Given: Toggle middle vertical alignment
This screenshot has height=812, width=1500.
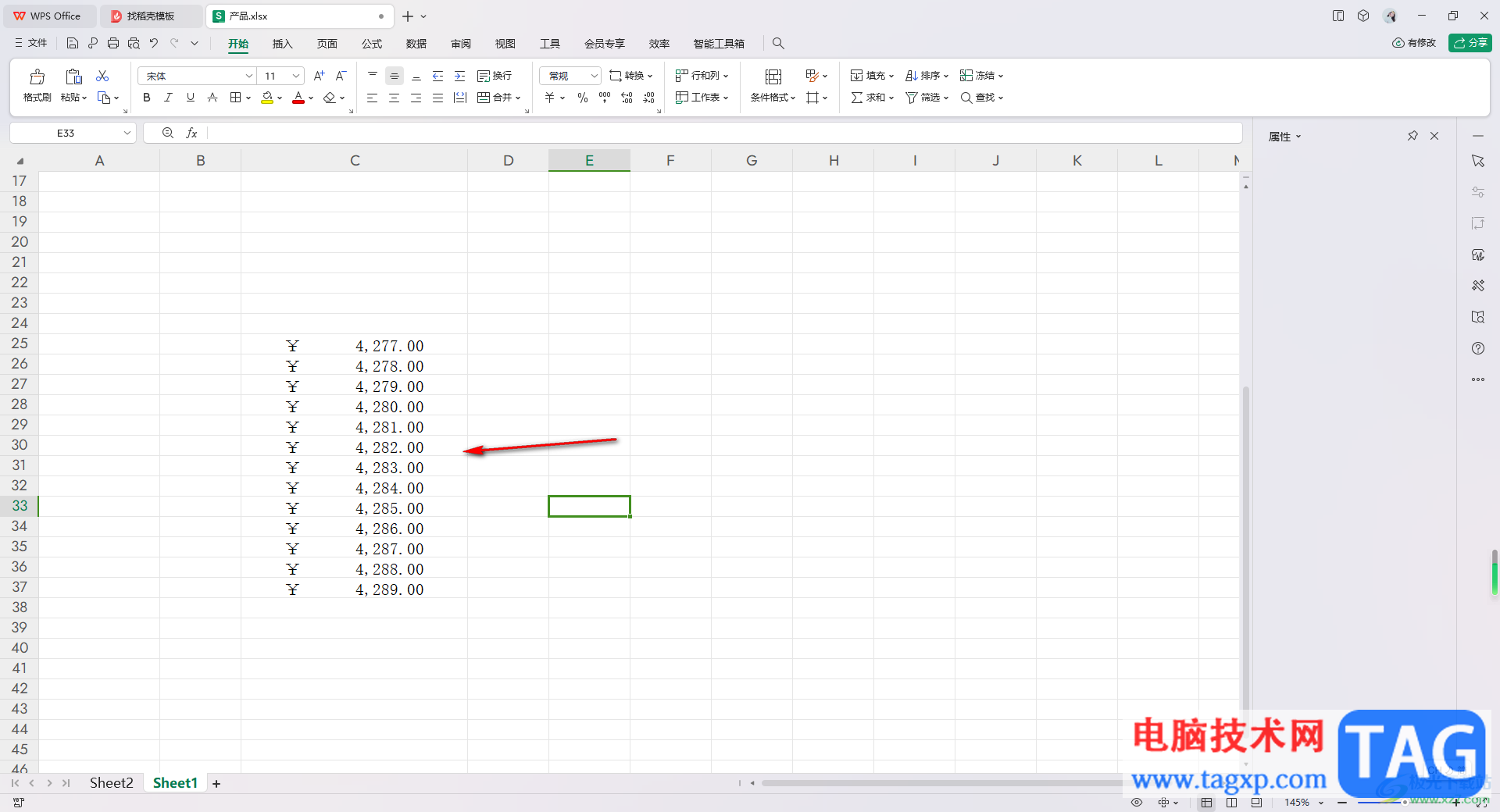Looking at the screenshot, I should pyautogui.click(x=395, y=76).
